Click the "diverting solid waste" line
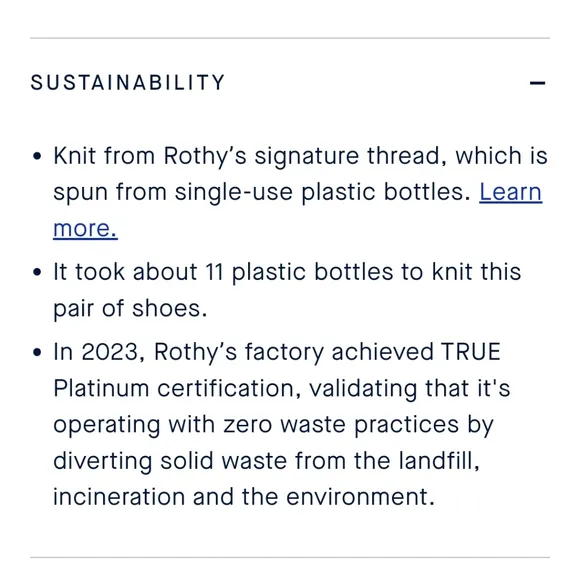This screenshot has height=580, width=580. pos(266,461)
